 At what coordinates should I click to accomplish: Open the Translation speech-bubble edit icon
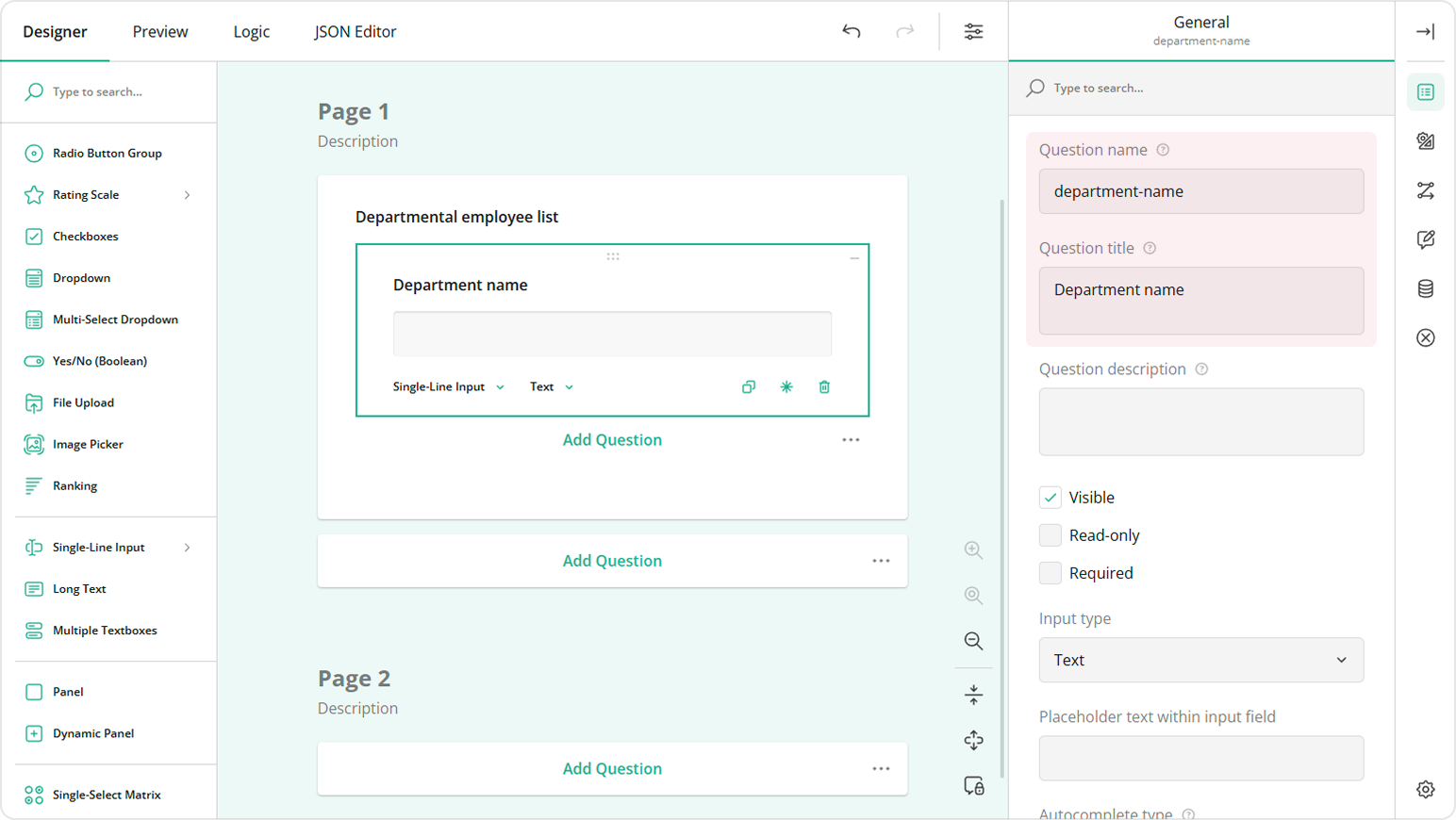(1426, 239)
